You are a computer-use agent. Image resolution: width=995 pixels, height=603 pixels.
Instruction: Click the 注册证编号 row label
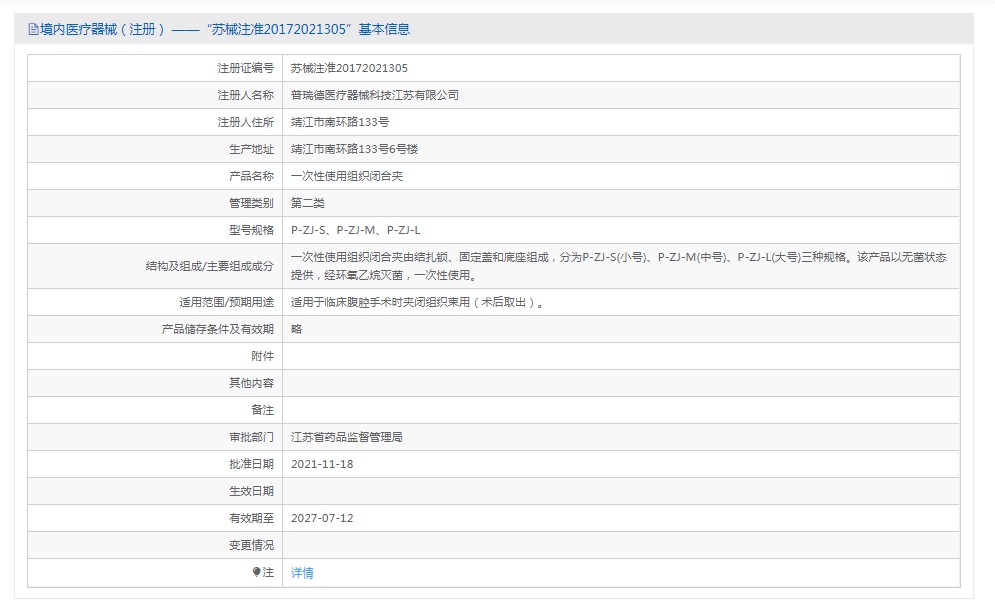tap(246, 68)
